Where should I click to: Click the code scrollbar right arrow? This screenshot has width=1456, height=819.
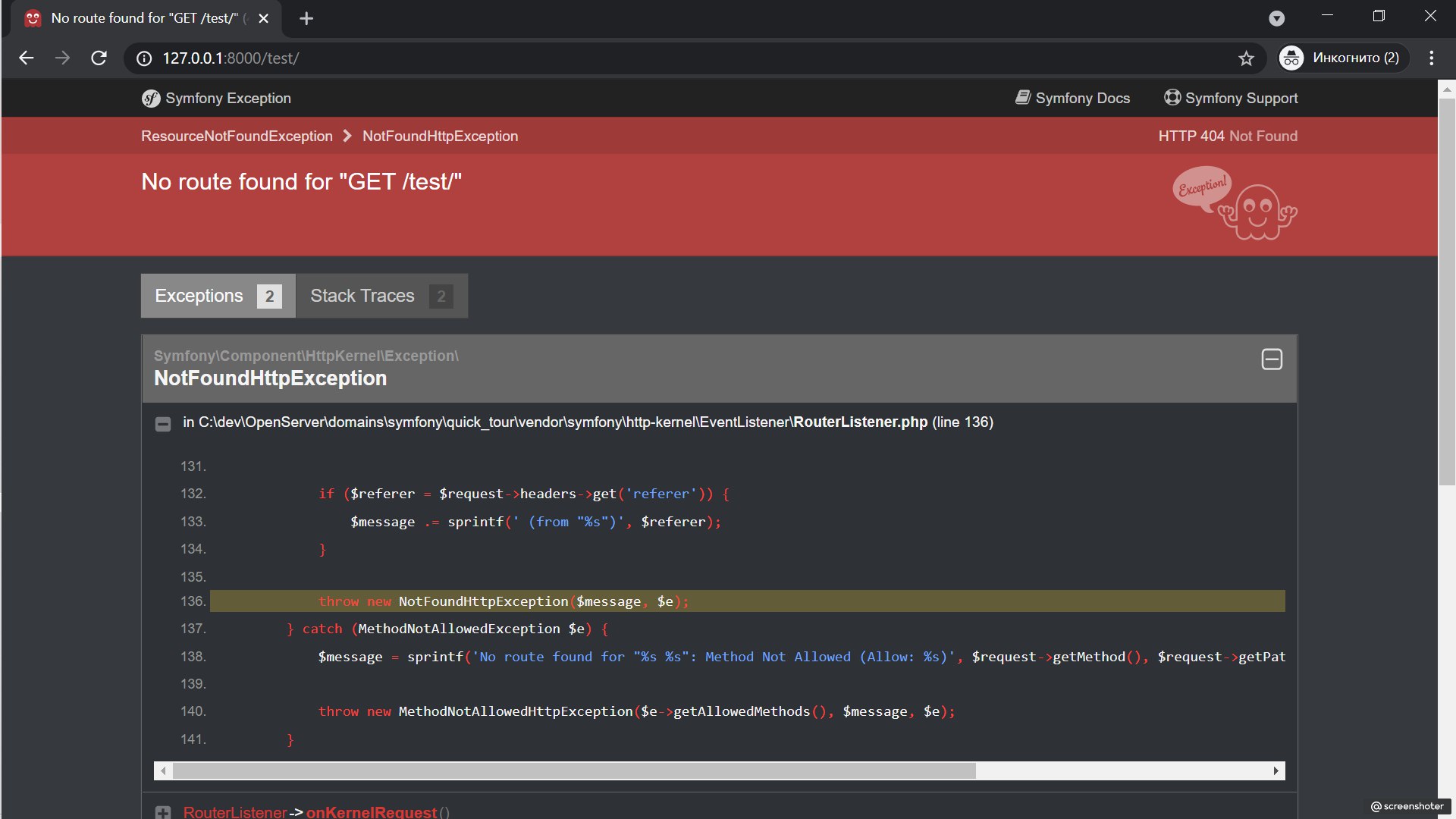[1276, 771]
